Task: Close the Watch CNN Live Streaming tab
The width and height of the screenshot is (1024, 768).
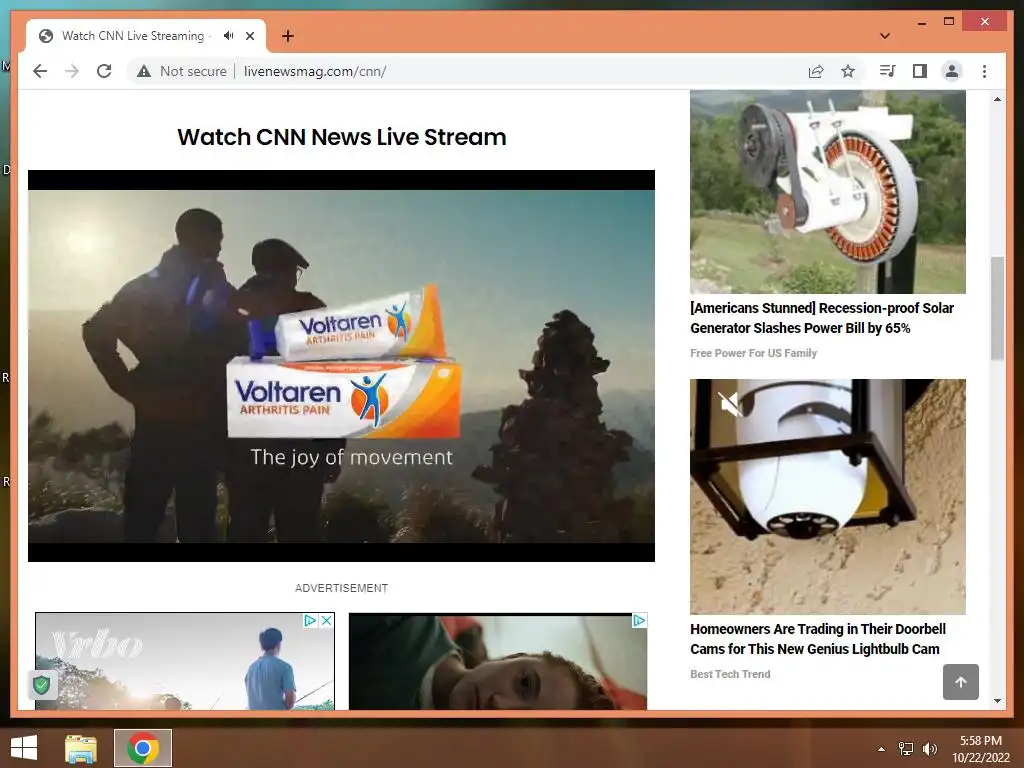Action: point(249,36)
